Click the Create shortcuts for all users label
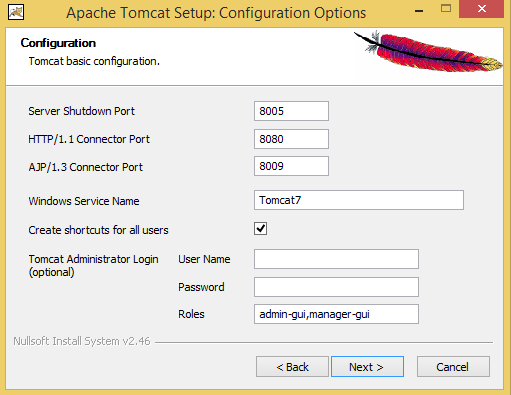Screen dimensions: 511x395 (x=98, y=230)
